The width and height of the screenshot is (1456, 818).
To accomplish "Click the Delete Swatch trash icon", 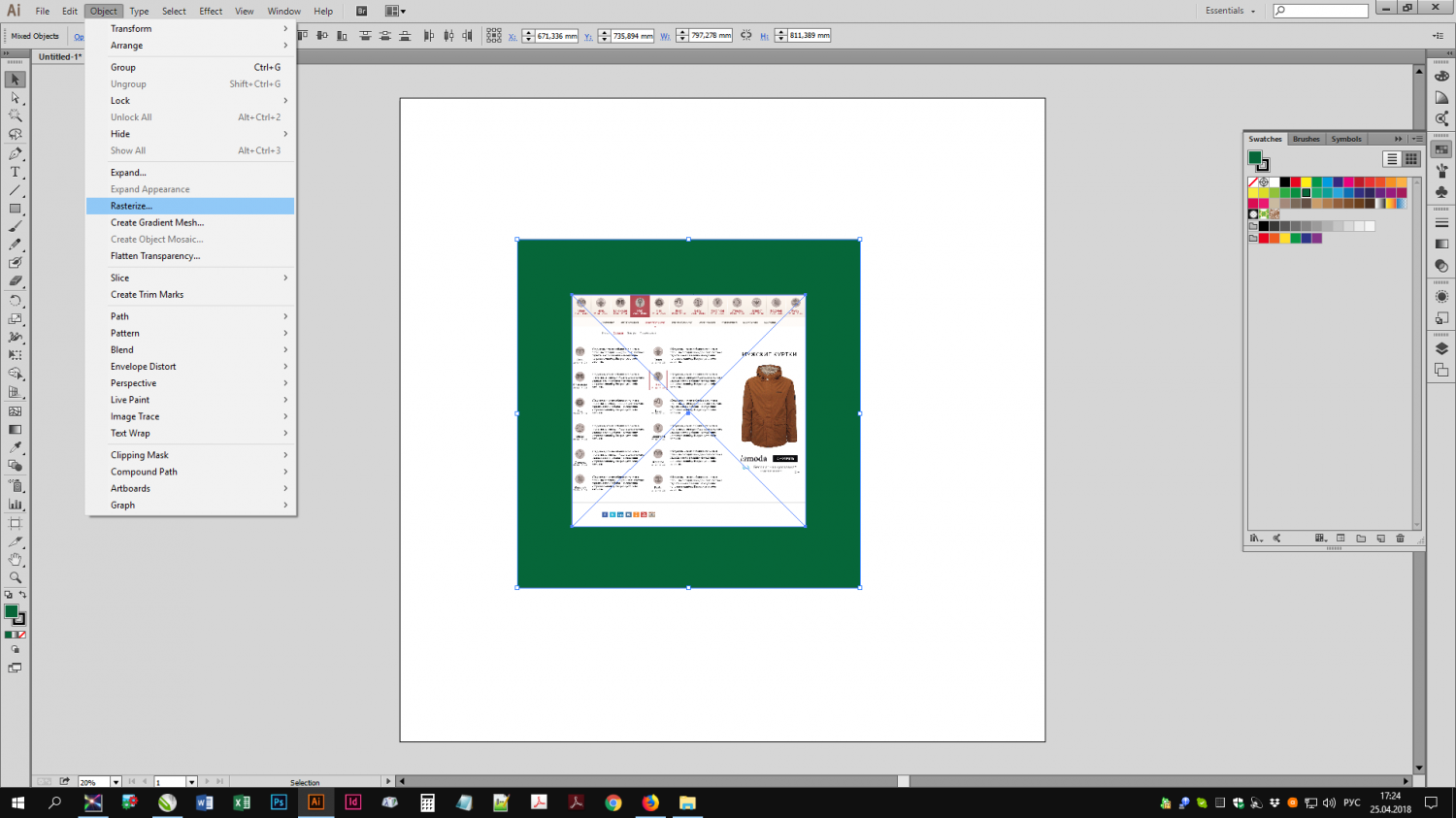I will pos(1400,539).
